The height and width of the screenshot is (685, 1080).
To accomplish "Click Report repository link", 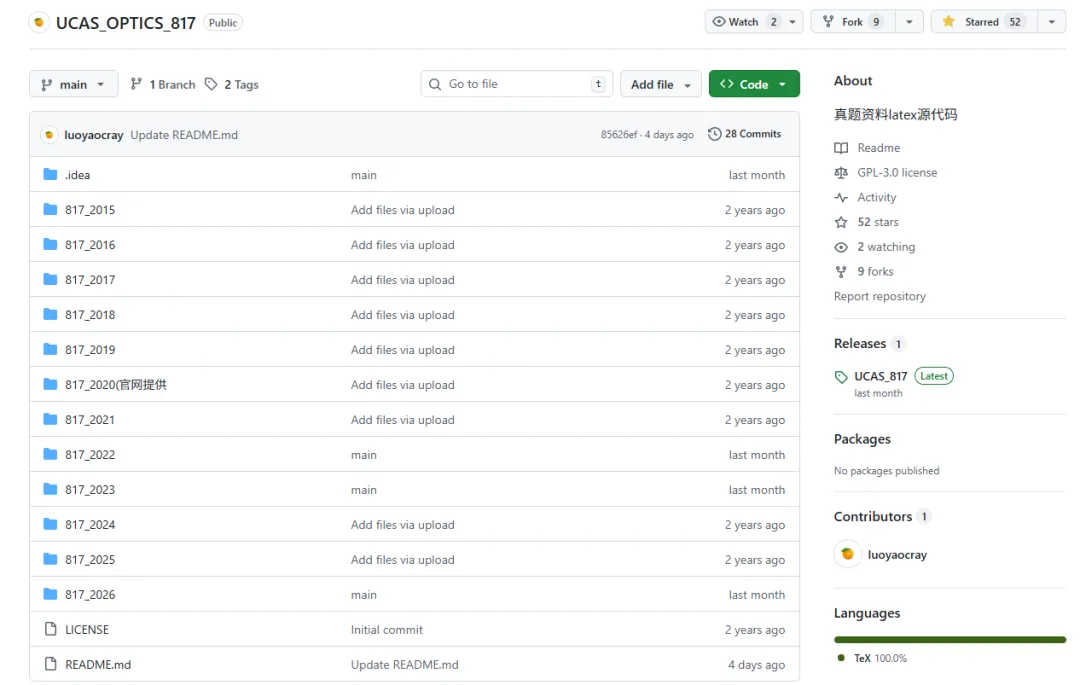I will (880, 296).
